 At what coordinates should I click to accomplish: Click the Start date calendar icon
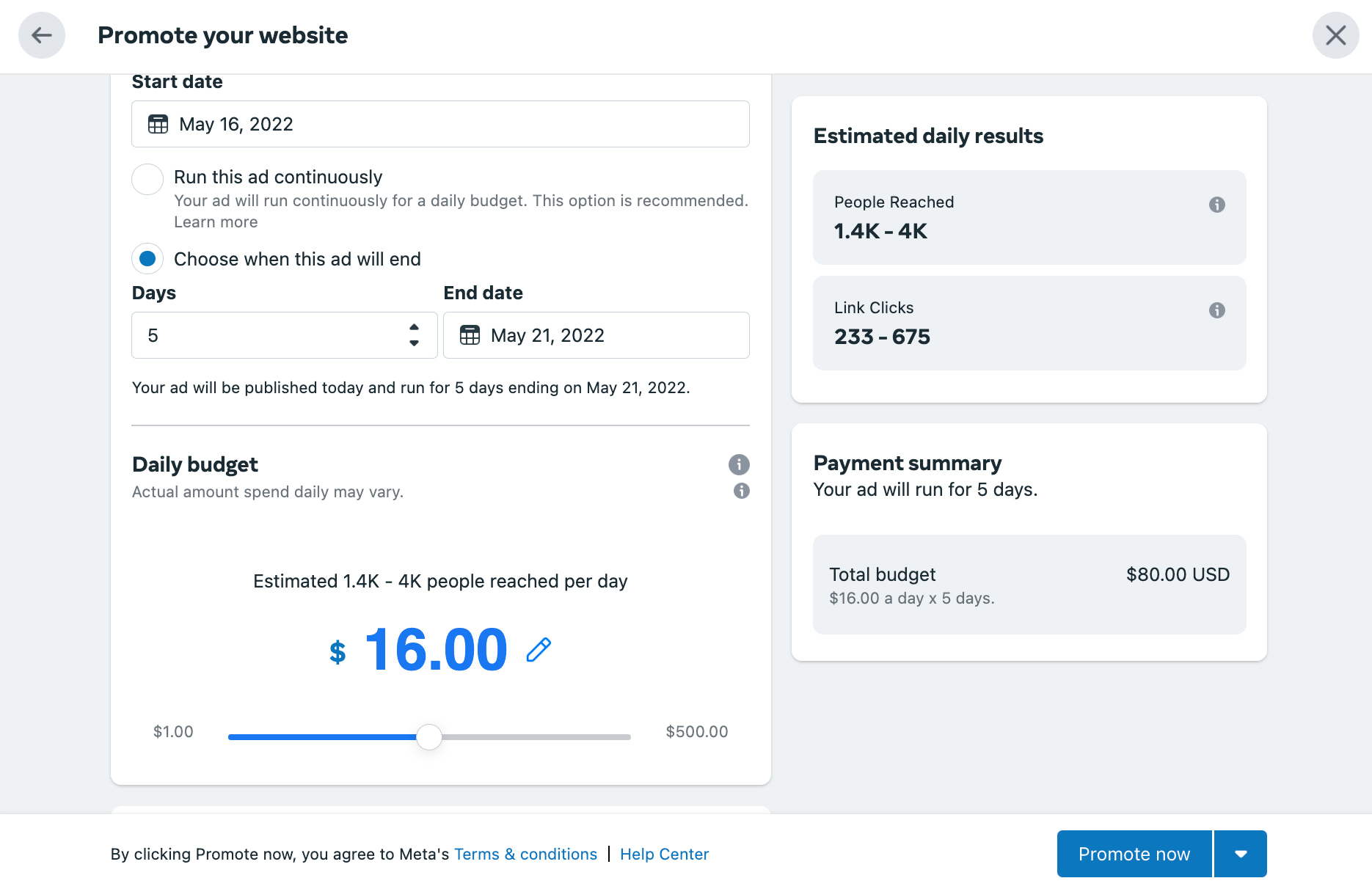158,124
